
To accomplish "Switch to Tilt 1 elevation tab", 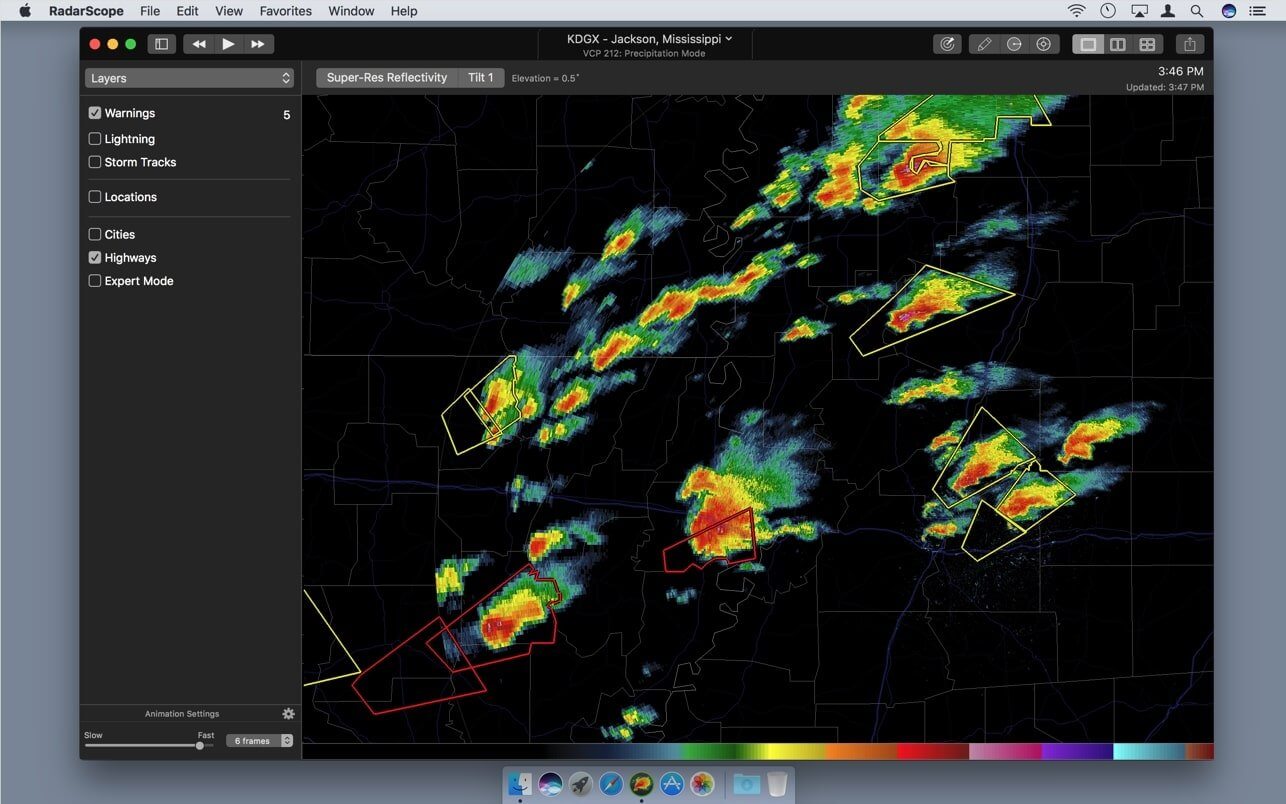I will (x=480, y=77).
